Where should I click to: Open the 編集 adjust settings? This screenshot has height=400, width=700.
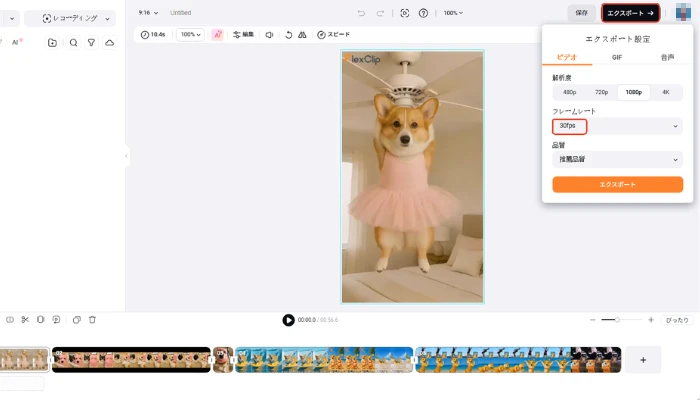[243, 34]
